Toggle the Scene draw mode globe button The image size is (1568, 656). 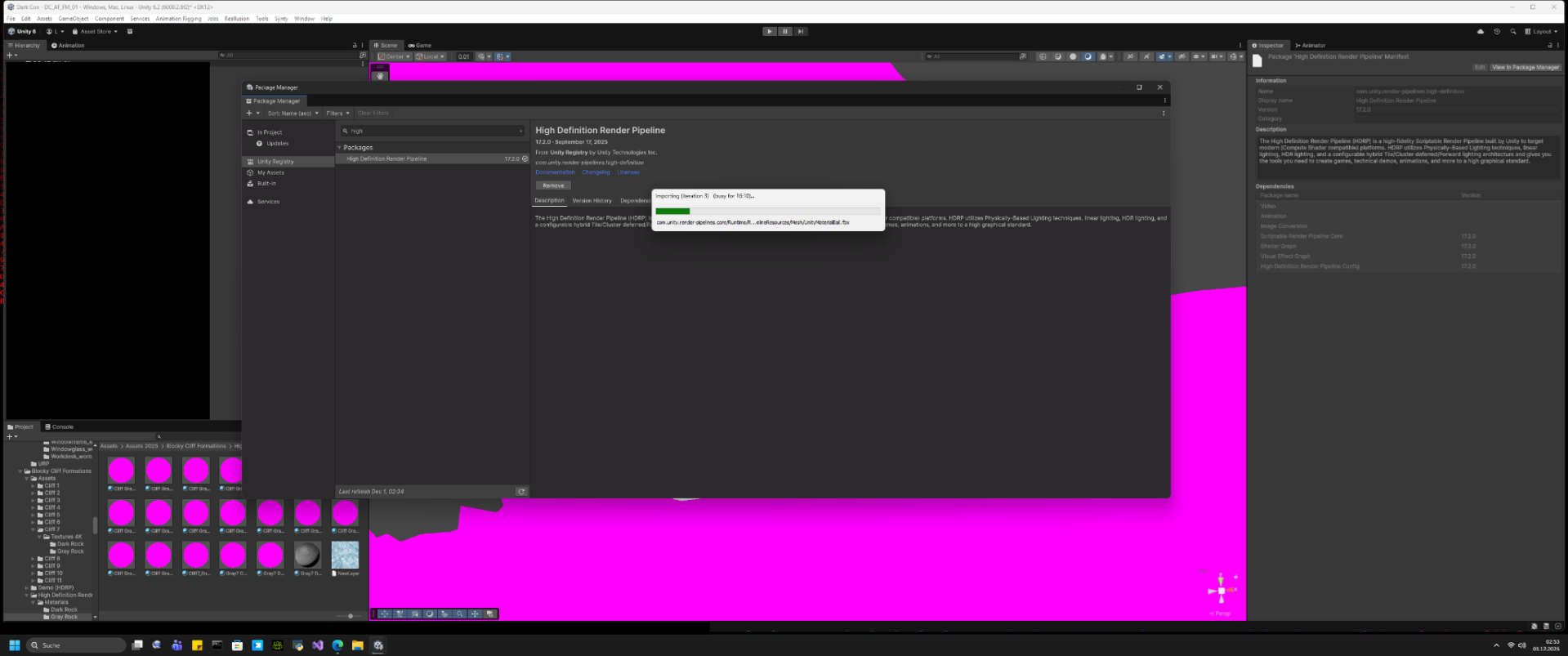pos(1043,56)
